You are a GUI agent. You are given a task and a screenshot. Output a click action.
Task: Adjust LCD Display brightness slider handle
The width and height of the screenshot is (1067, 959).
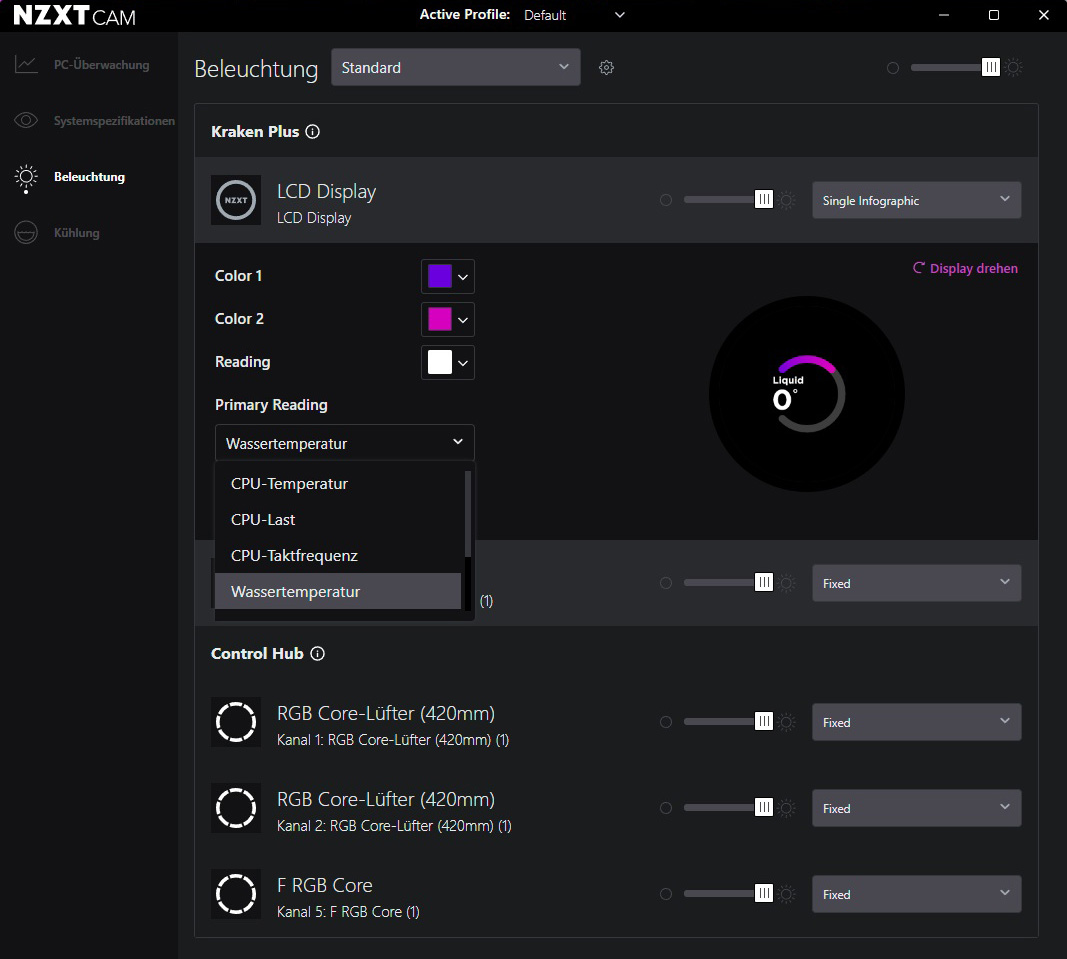pyautogui.click(x=764, y=199)
